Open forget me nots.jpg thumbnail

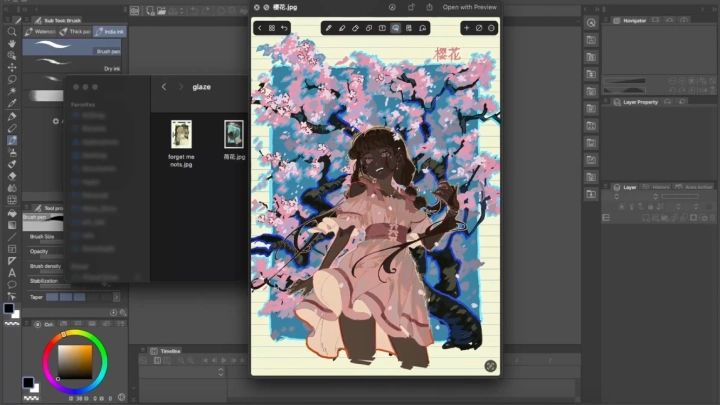click(x=181, y=134)
